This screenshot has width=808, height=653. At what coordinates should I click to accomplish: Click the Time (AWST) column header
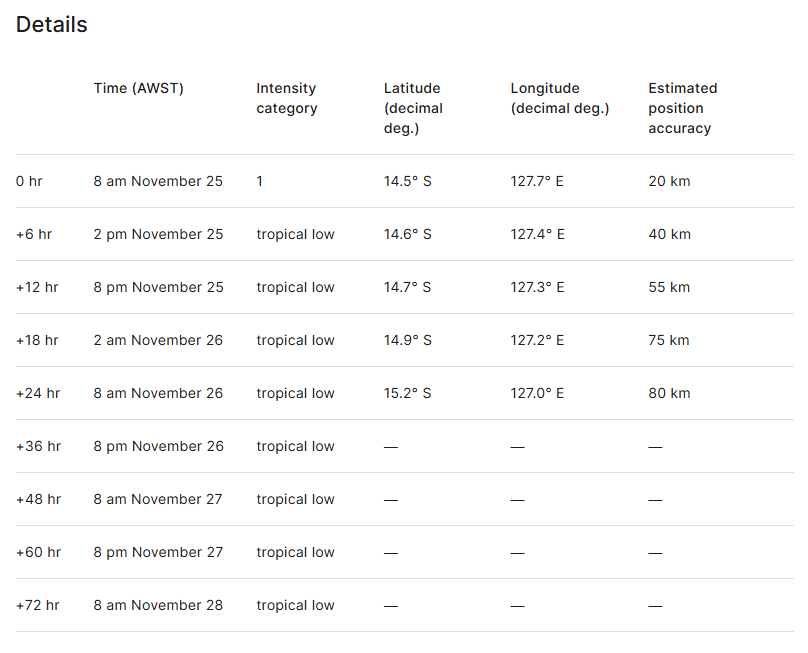click(139, 88)
